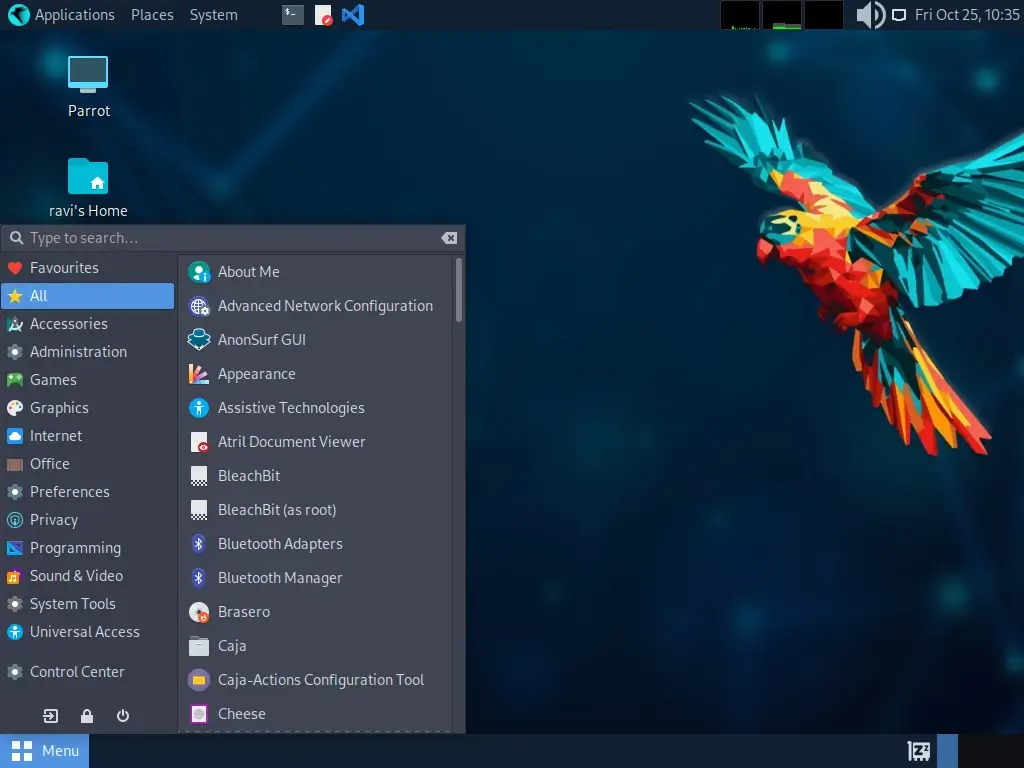
Task: Launch Bluetooth Manager
Action: tap(280, 578)
